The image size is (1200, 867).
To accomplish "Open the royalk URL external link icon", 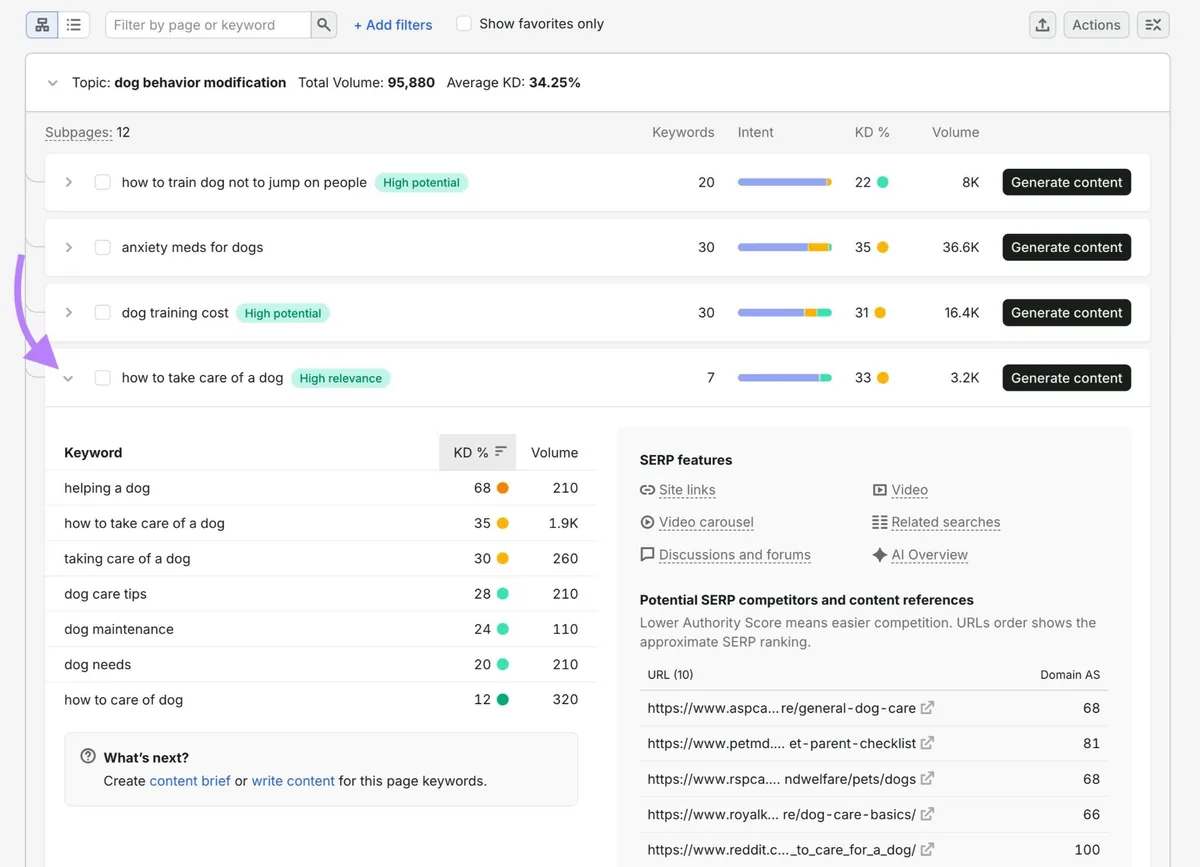I will coord(927,814).
